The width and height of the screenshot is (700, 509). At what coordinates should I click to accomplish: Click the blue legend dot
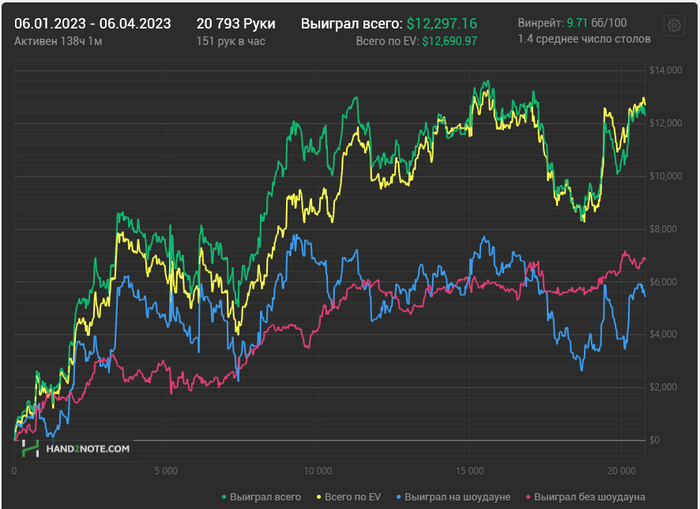click(399, 497)
